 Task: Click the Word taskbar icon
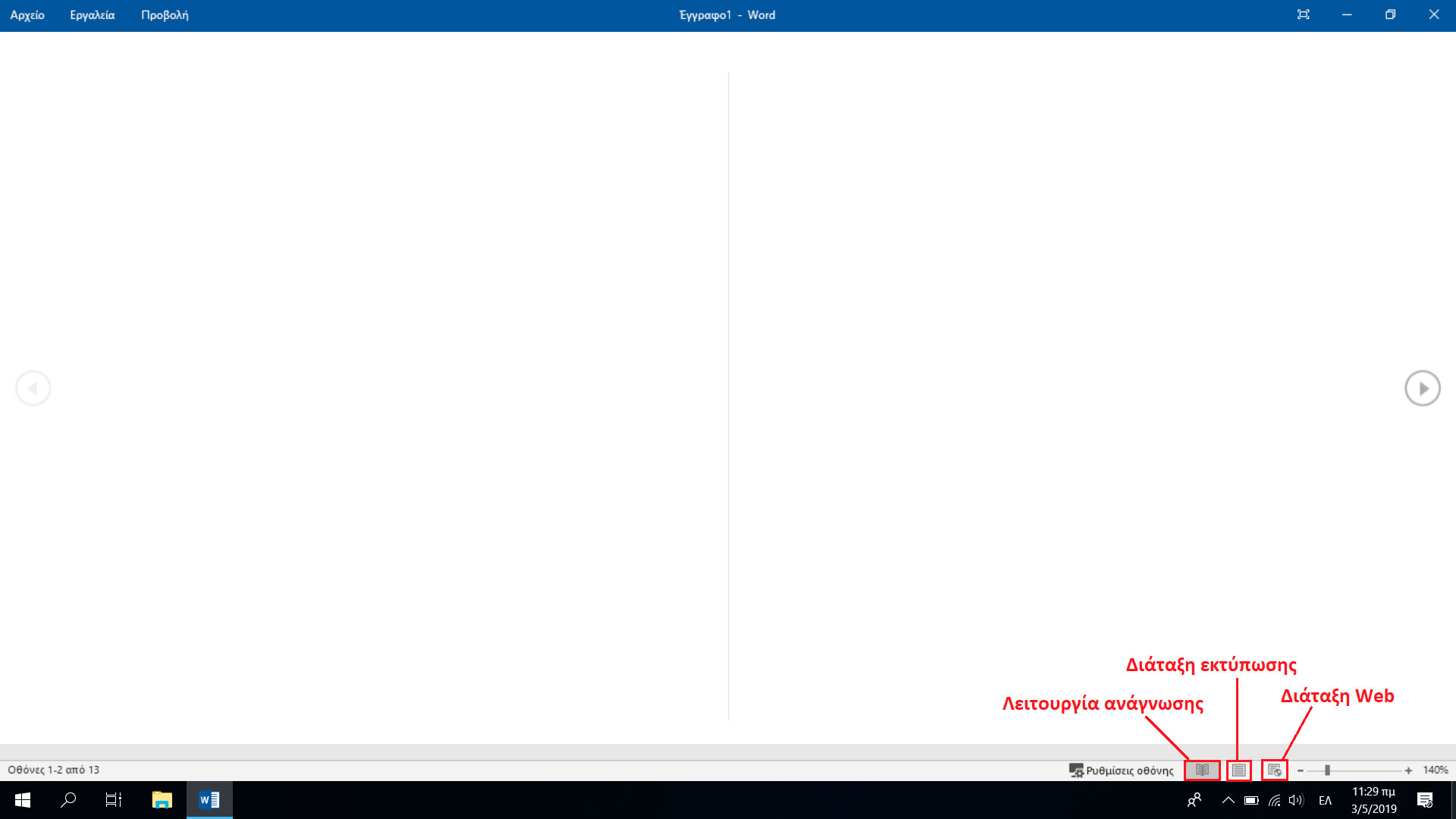(x=209, y=800)
